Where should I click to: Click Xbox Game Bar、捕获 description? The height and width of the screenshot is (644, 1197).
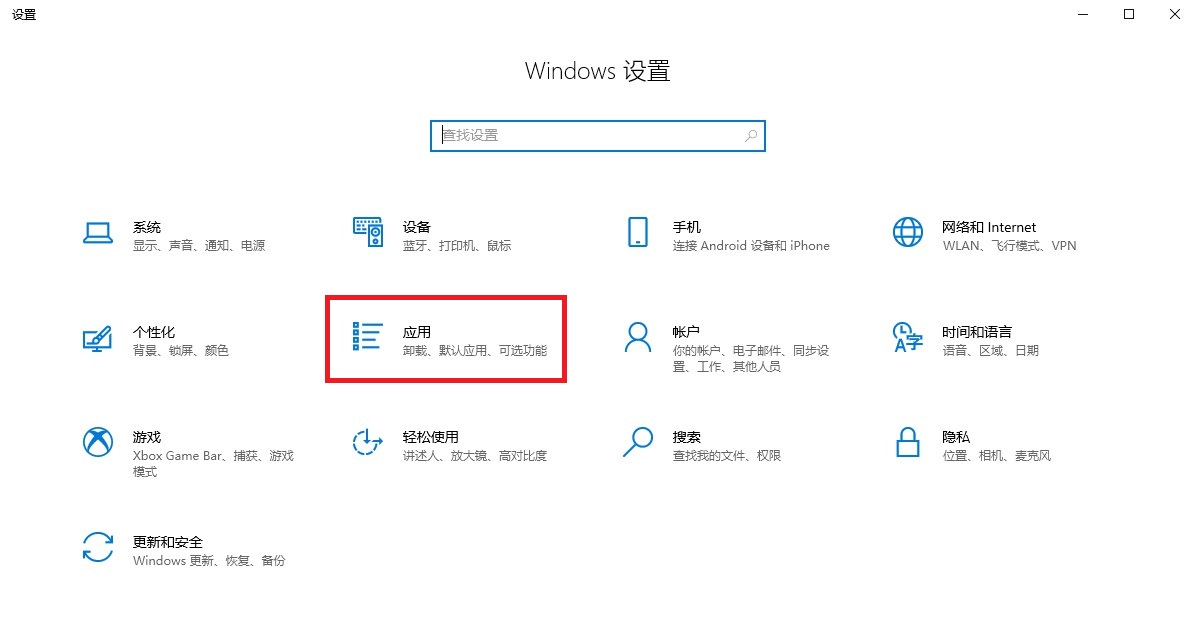tap(213, 463)
